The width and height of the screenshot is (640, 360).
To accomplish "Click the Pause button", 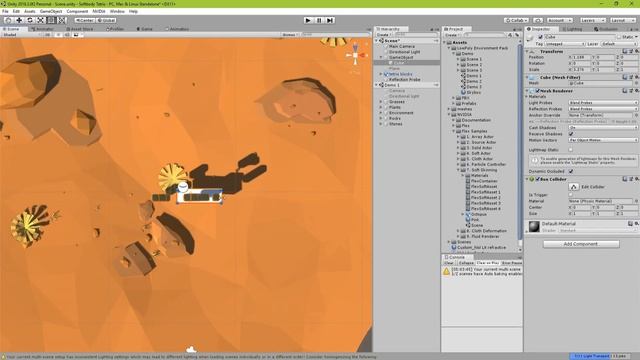I will click(x=319, y=20).
